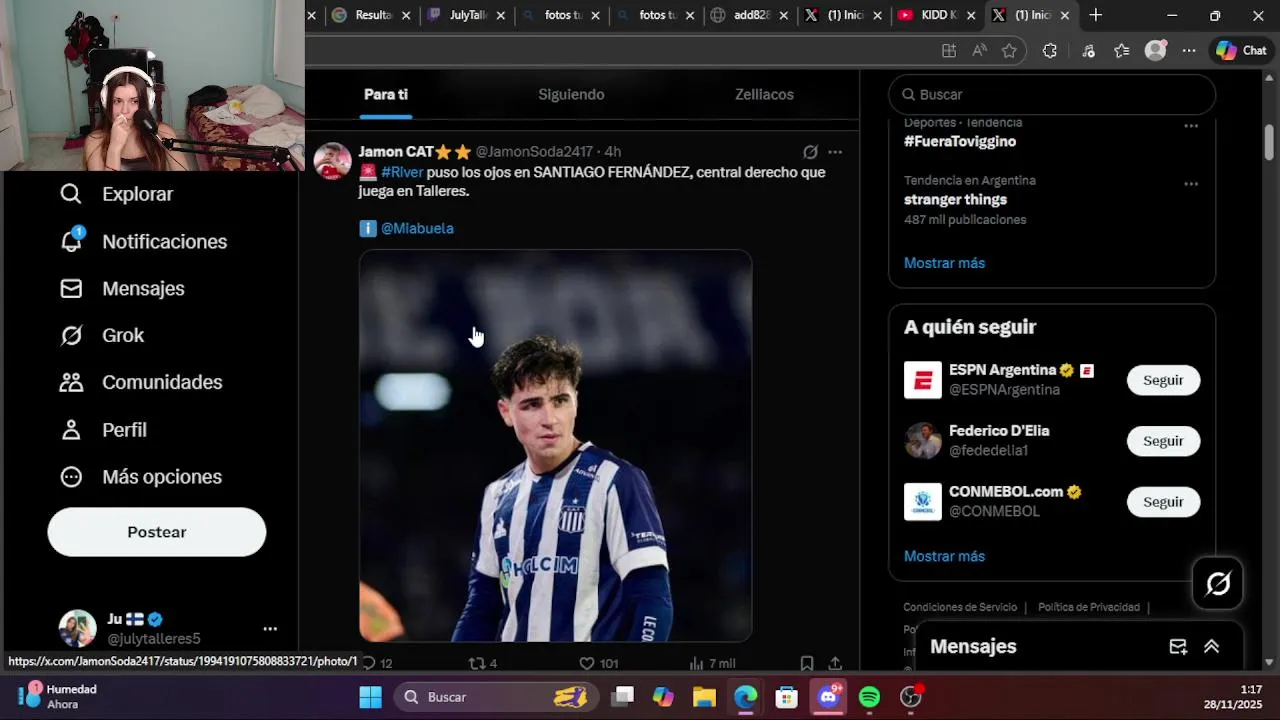Viewport: 1280px width, 720px height.
Task: Switch to the JulyTalleres Twitch browser tab
Action: (467, 15)
